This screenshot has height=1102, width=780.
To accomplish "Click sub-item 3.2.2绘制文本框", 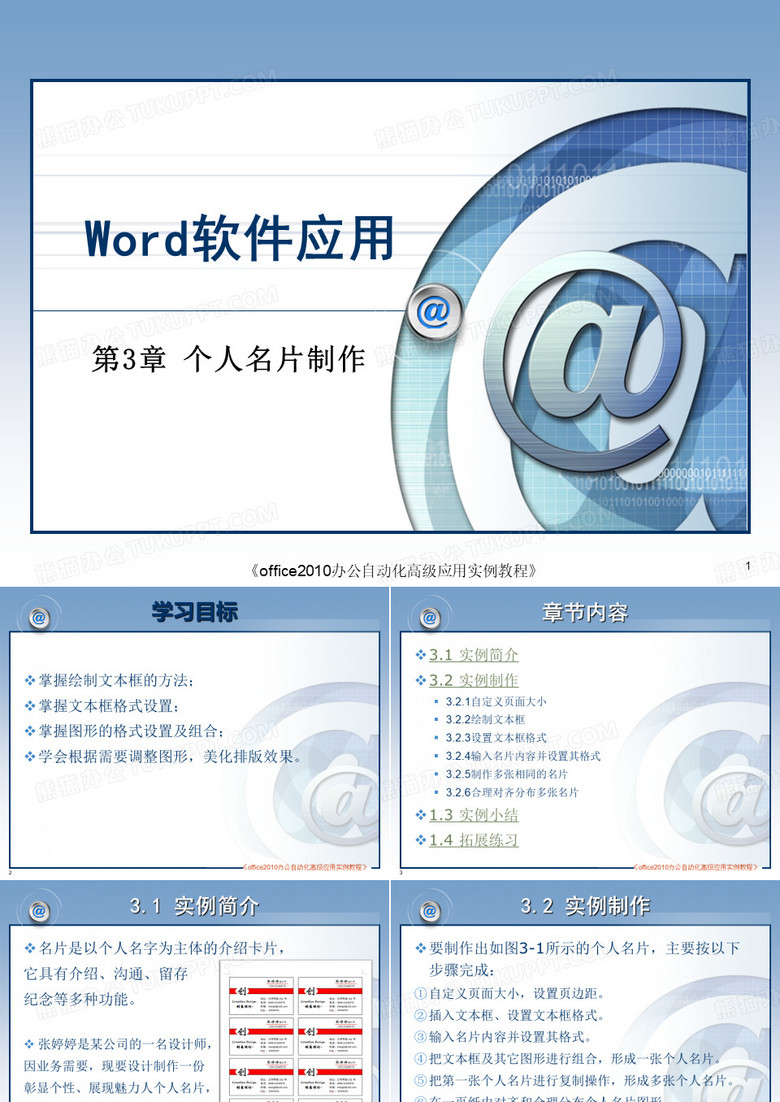I will click(485, 720).
